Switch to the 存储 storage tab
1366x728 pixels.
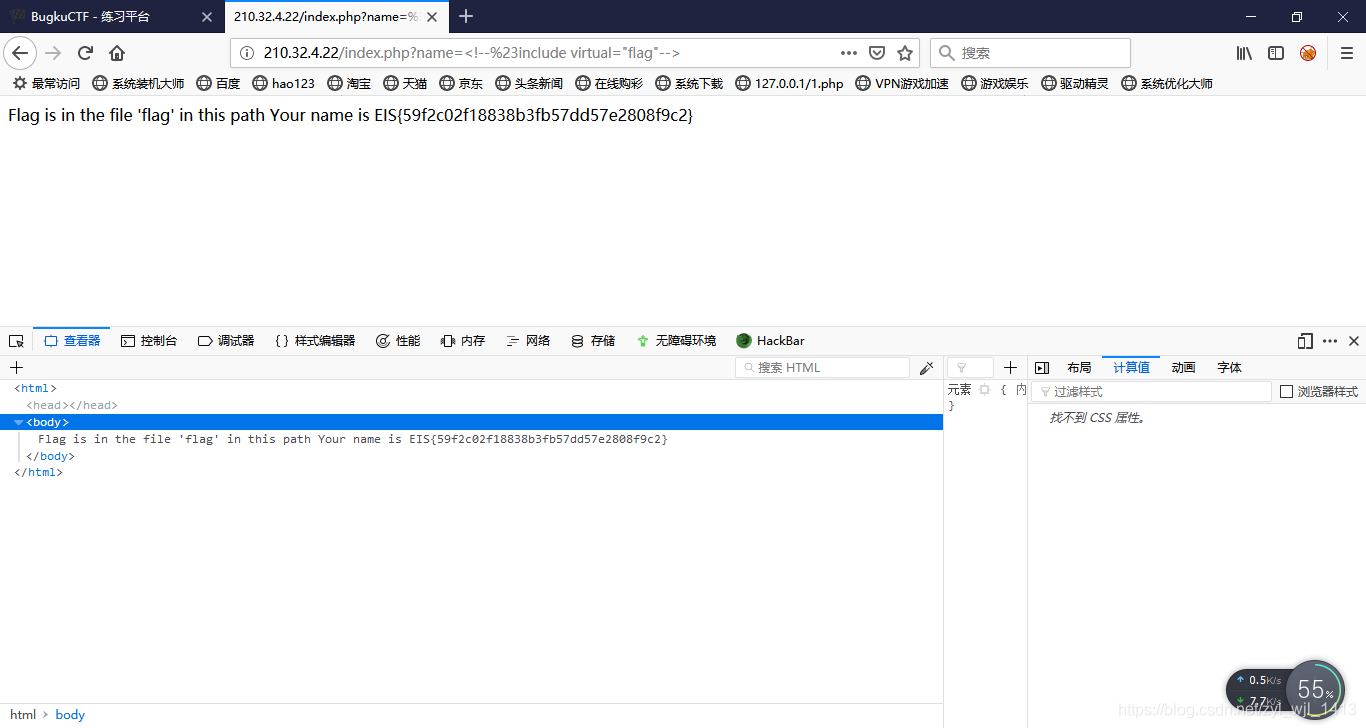(x=593, y=341)
